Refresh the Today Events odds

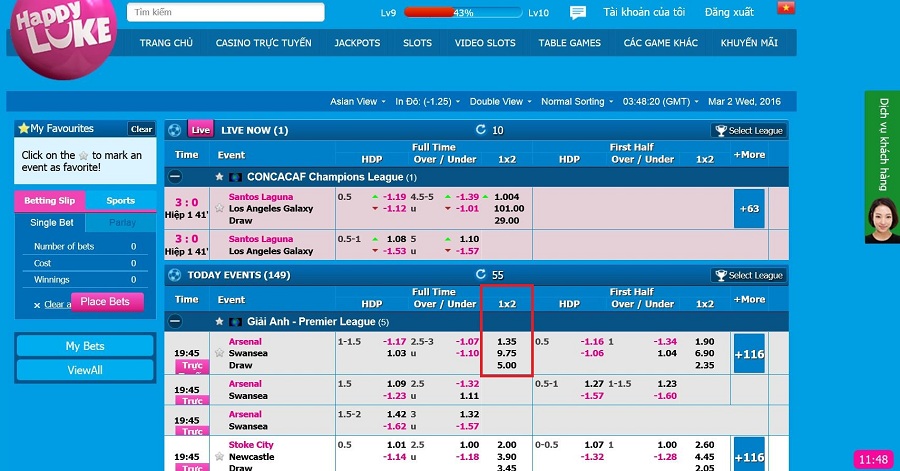point(481,275)
